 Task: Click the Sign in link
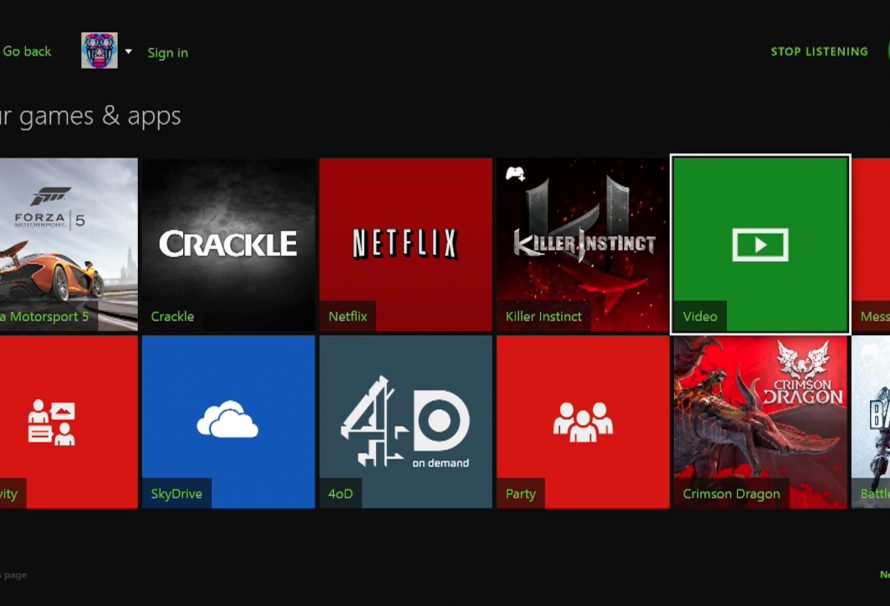pyautogui.click(x=167, y=53)
